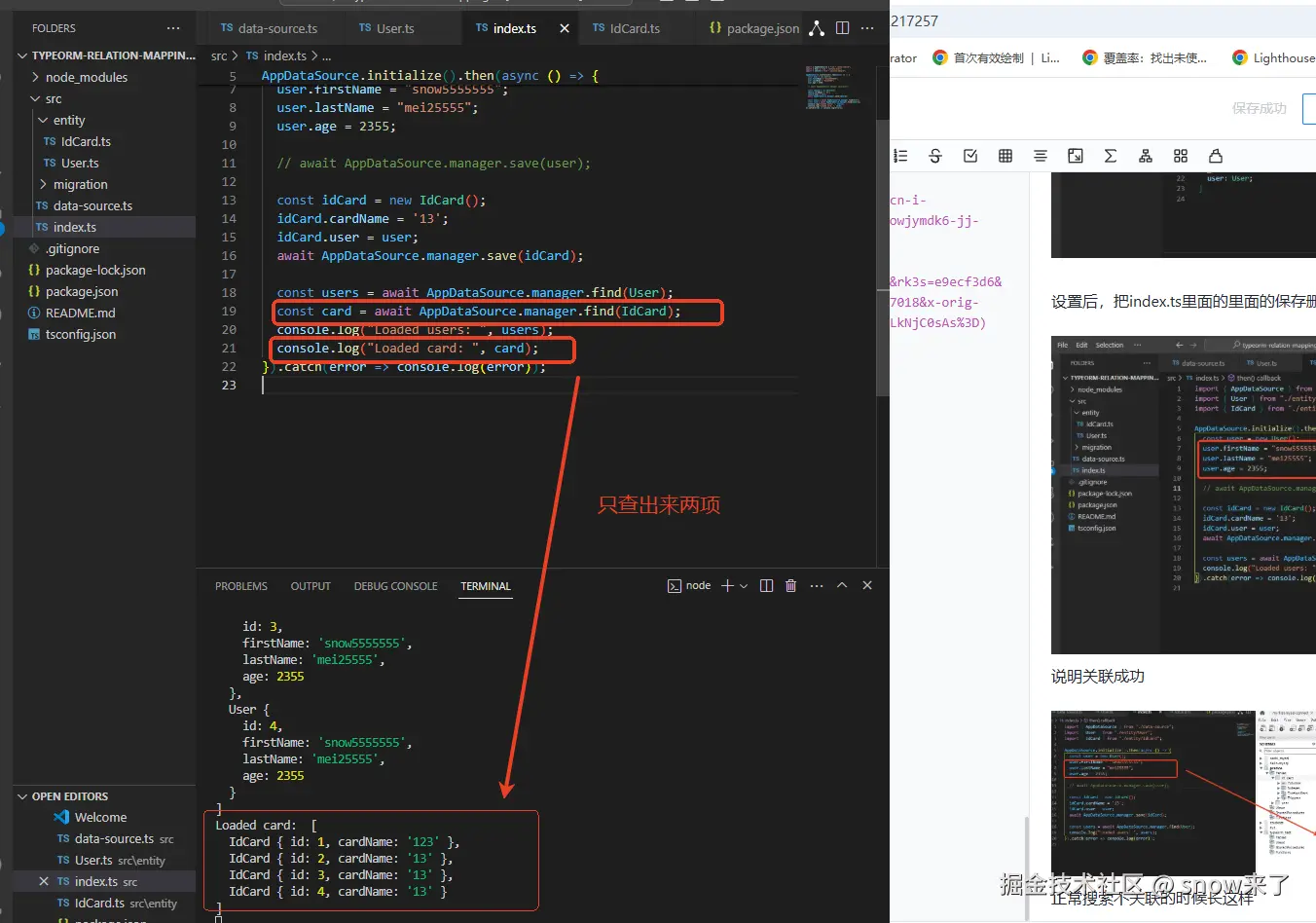The width and height of the screenshot is (1316, 923).
Task: Click the bag-shaped icon in article toolbar
Action: click(1216, 156)
